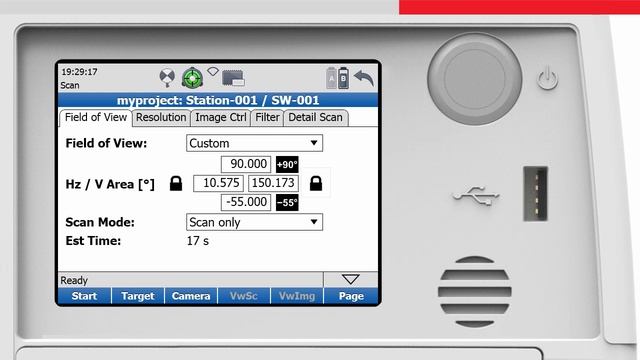The image size is (640, 360).
Task: Open the Detail Scan tab
Action: [316, 118]
